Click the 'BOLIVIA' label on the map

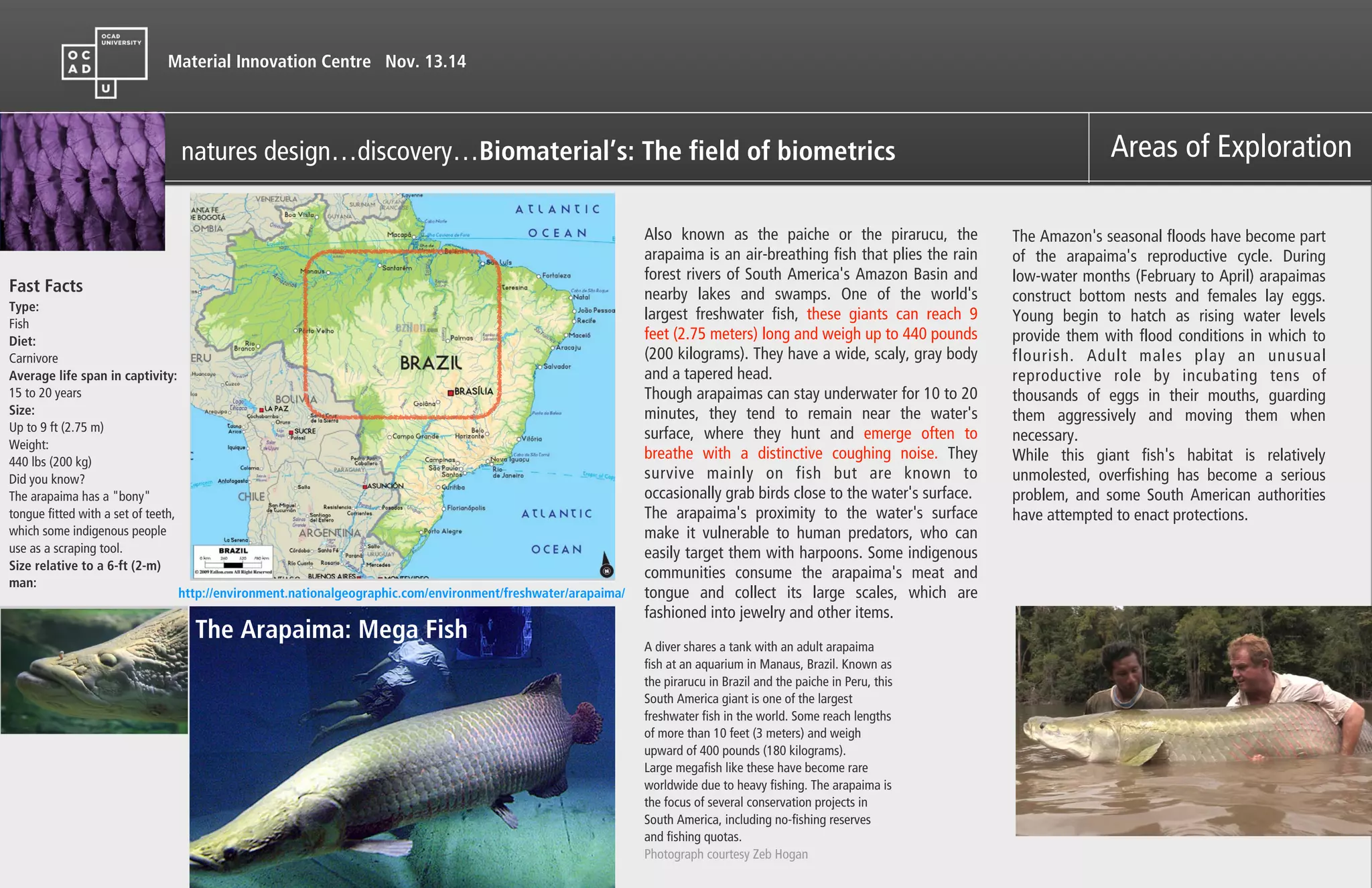tap(296, 399)
